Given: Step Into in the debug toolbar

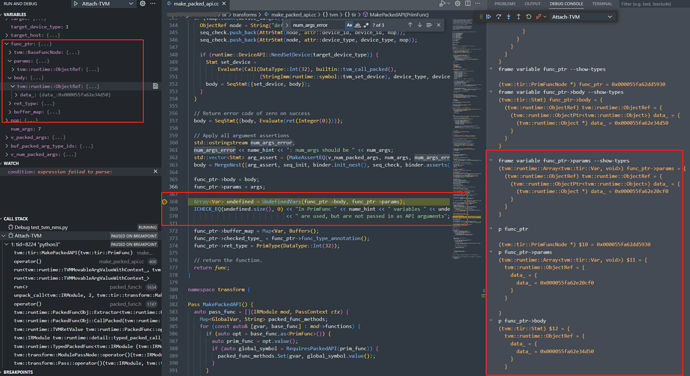Looking at the screenshot, I should (x=509, y=17).
